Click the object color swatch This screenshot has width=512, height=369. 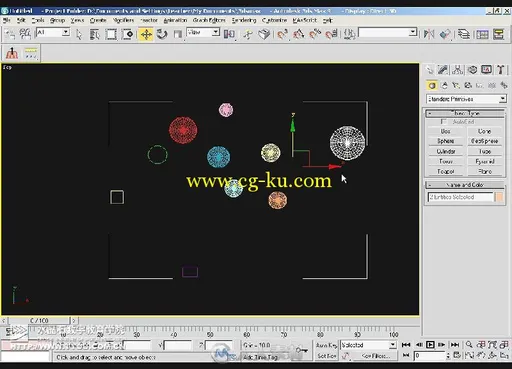click(x=499, y=197)
